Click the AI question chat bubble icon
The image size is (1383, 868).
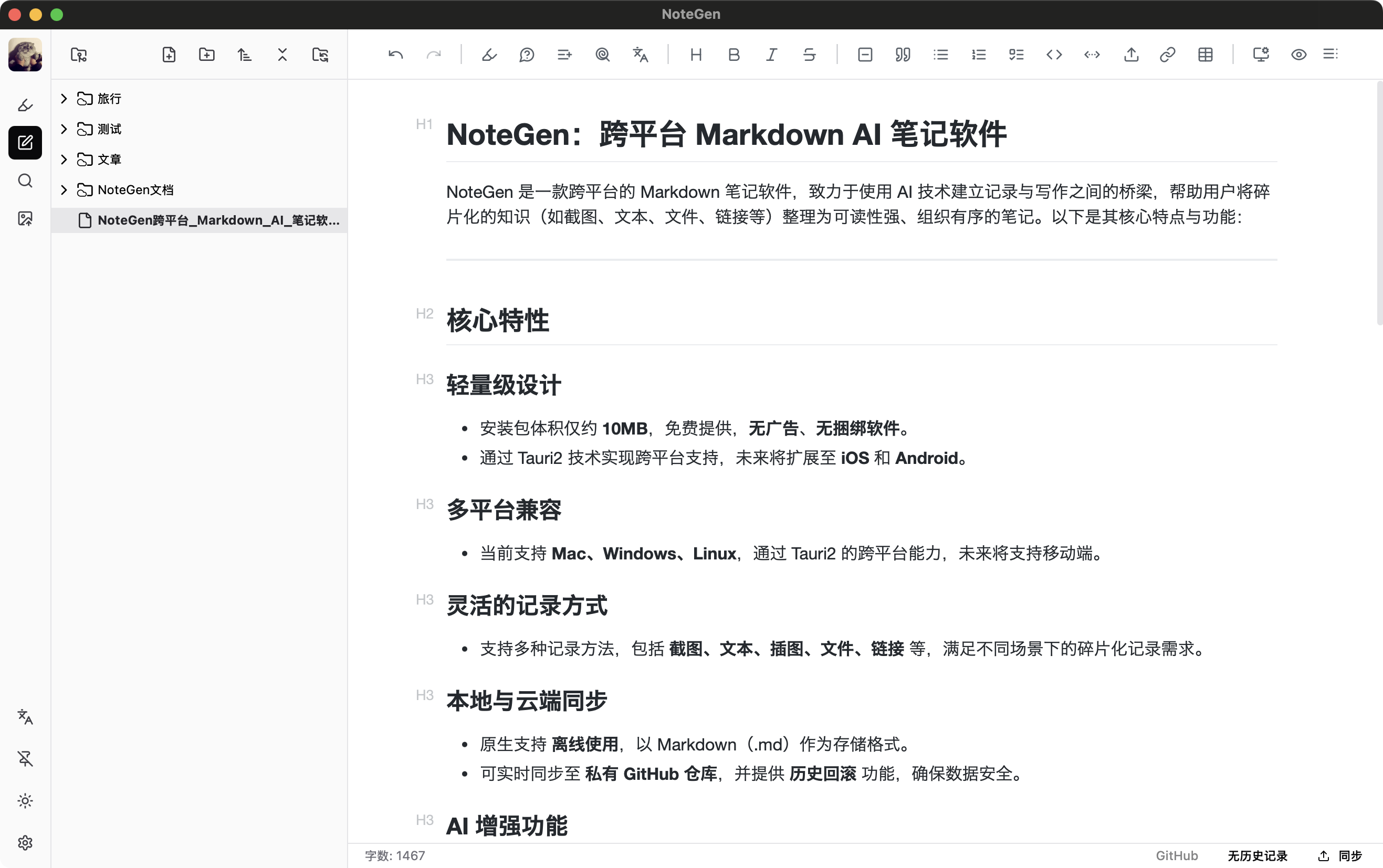(x=527, y=55)
